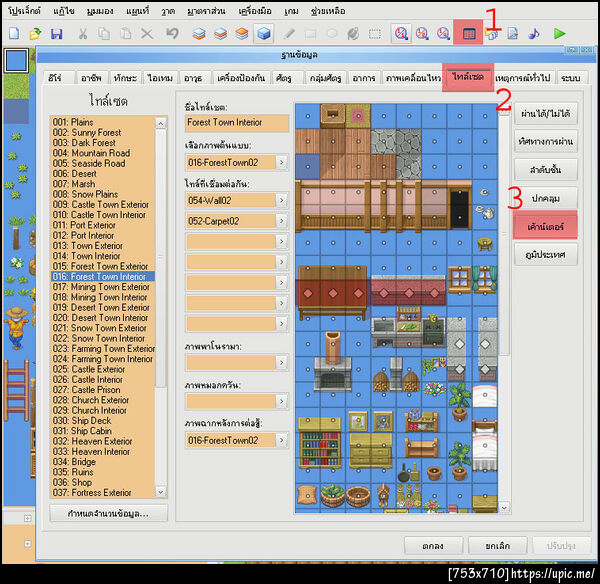Click the Paste clipboard icon
Viewport: 600px width, 584px height.
click(x=126, y=34)
